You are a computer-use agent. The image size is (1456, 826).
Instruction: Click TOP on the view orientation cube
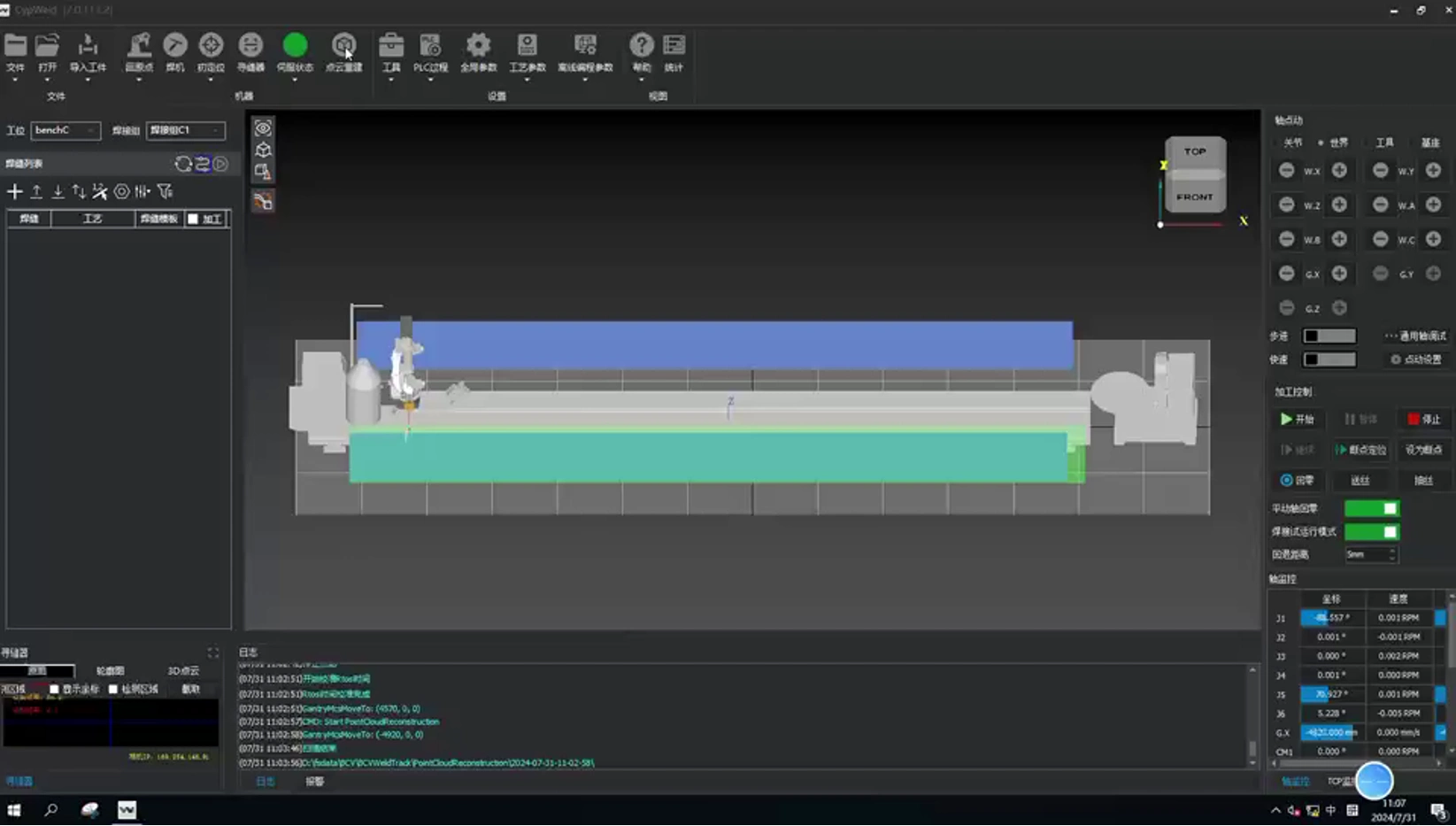[1194, 151]
